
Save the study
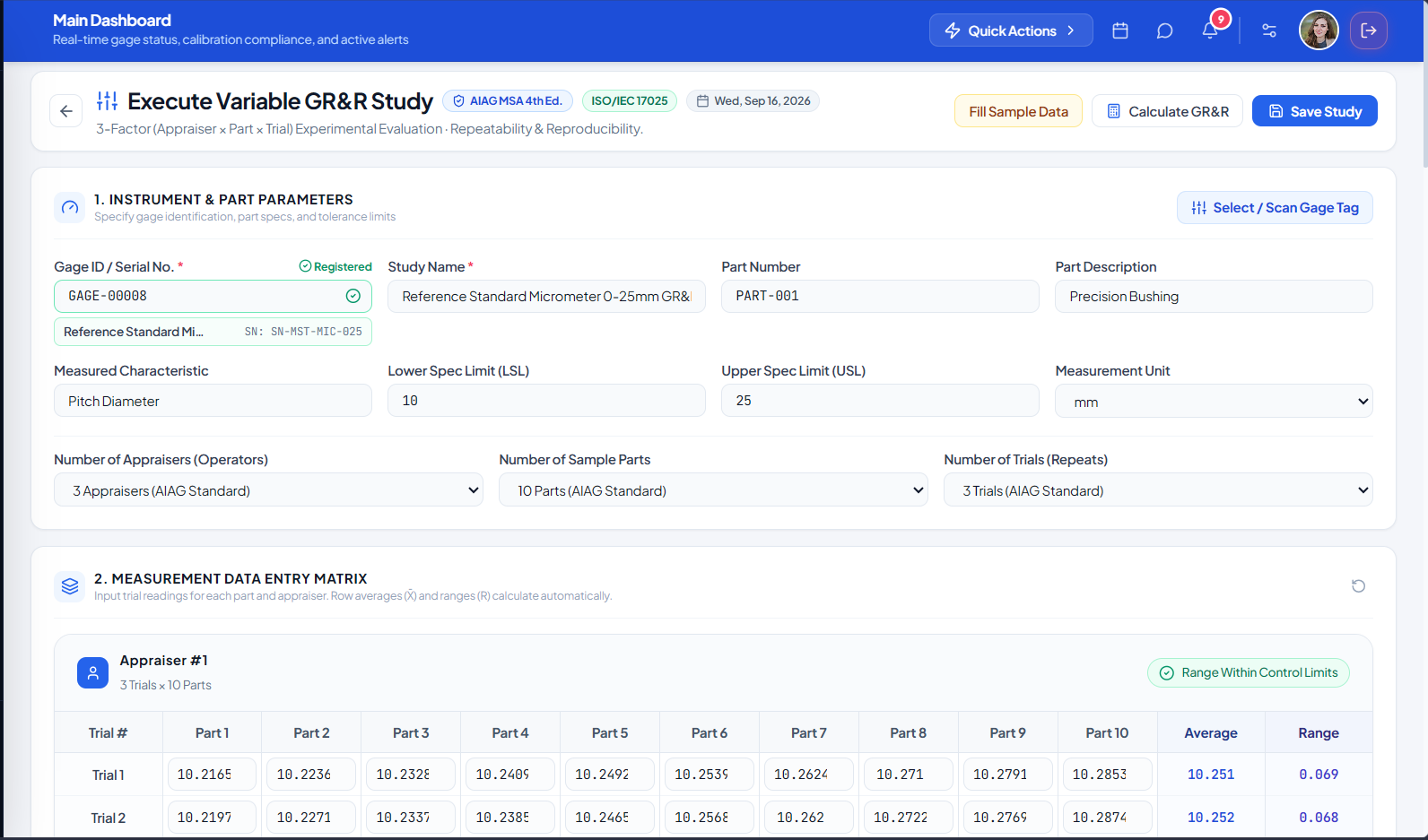tap(1314, 111)
